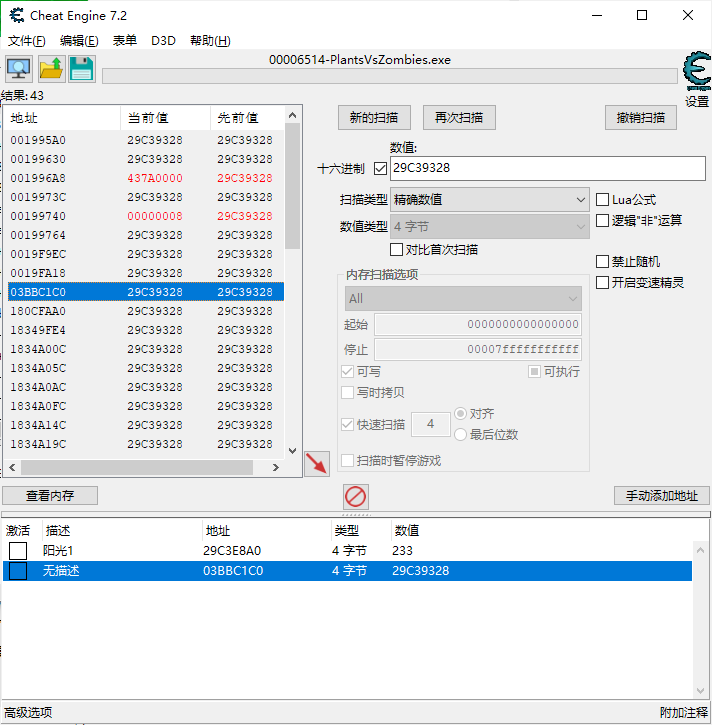This screenshot has height=725, width=712.
Task: Click the fast scan alignment value field
Action: 430,424
